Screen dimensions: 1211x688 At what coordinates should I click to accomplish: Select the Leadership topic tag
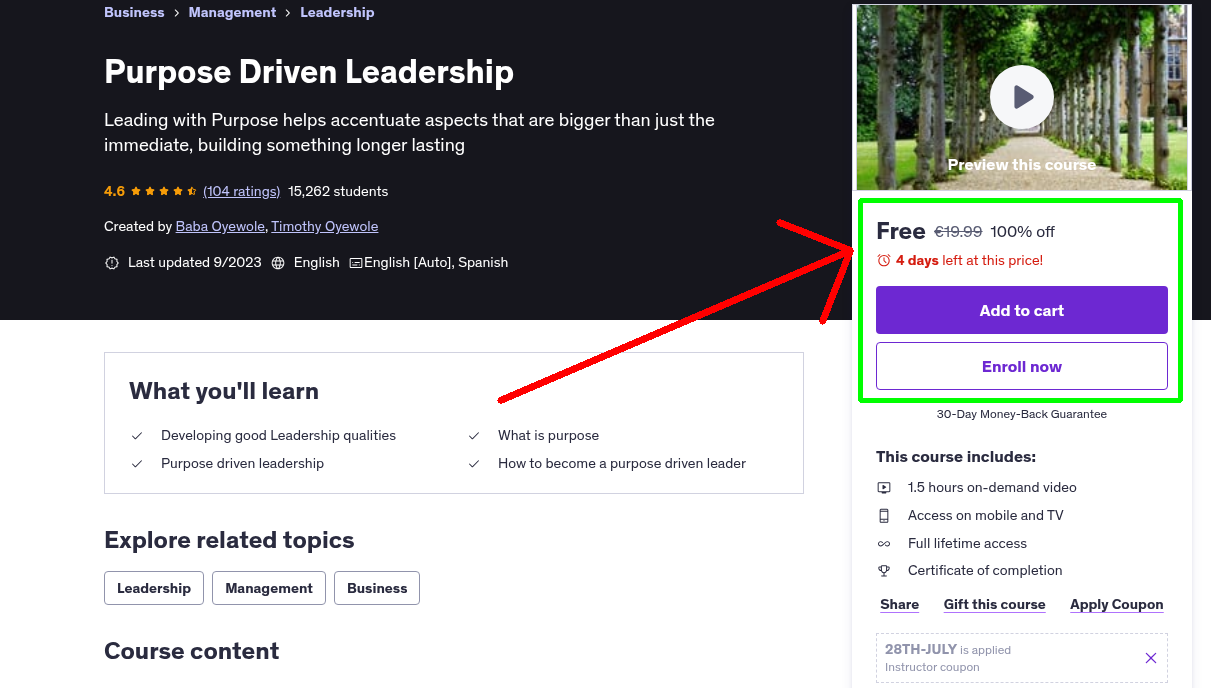154,588
